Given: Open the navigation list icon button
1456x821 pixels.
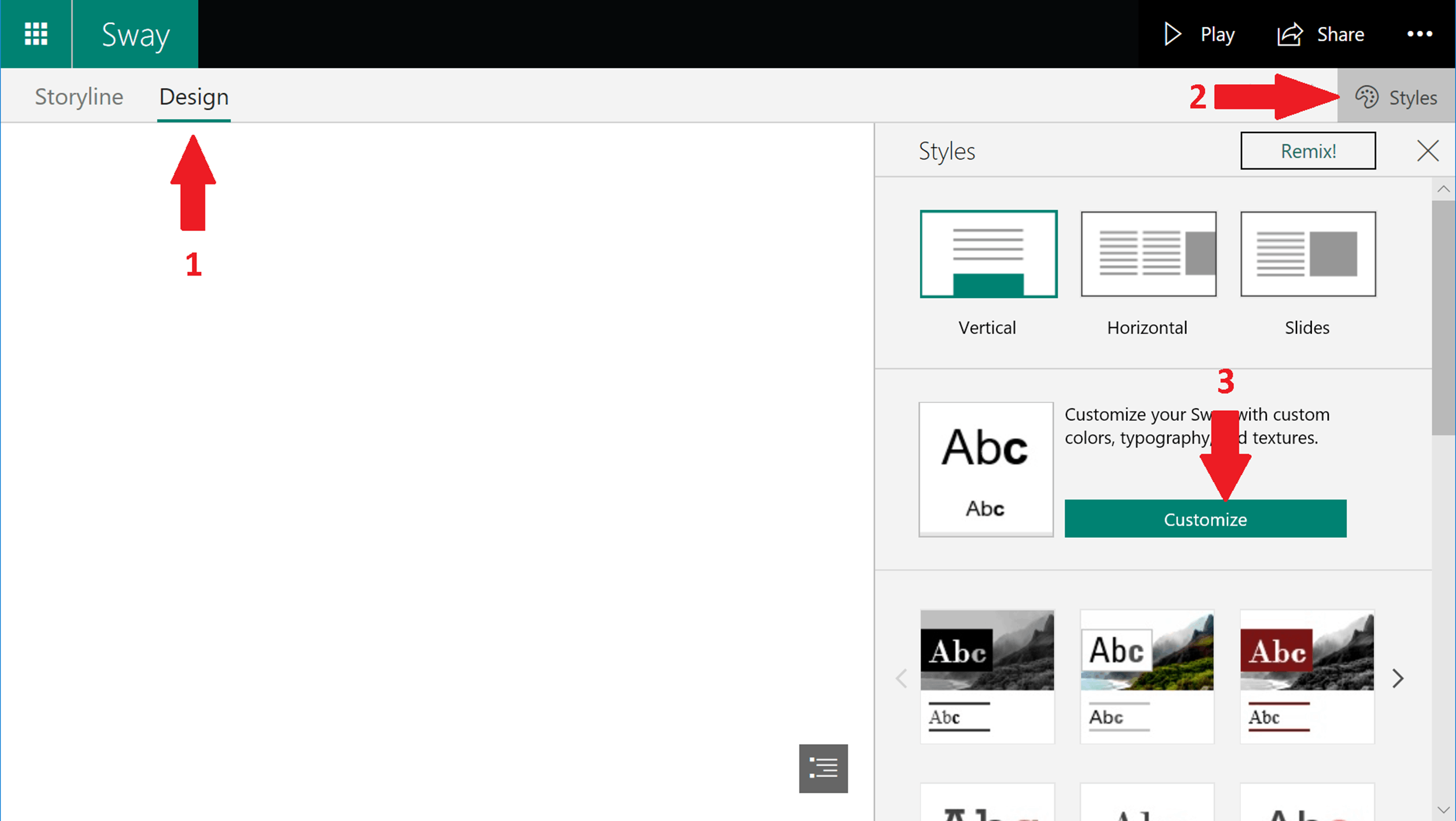Looking at the screenshot, I should pyautogui.click(x=823, y=768).
